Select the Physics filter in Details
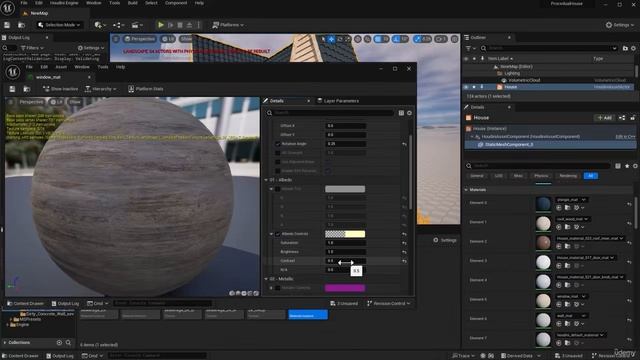Screen dimensions: 640x360 [x=541, y=176]
